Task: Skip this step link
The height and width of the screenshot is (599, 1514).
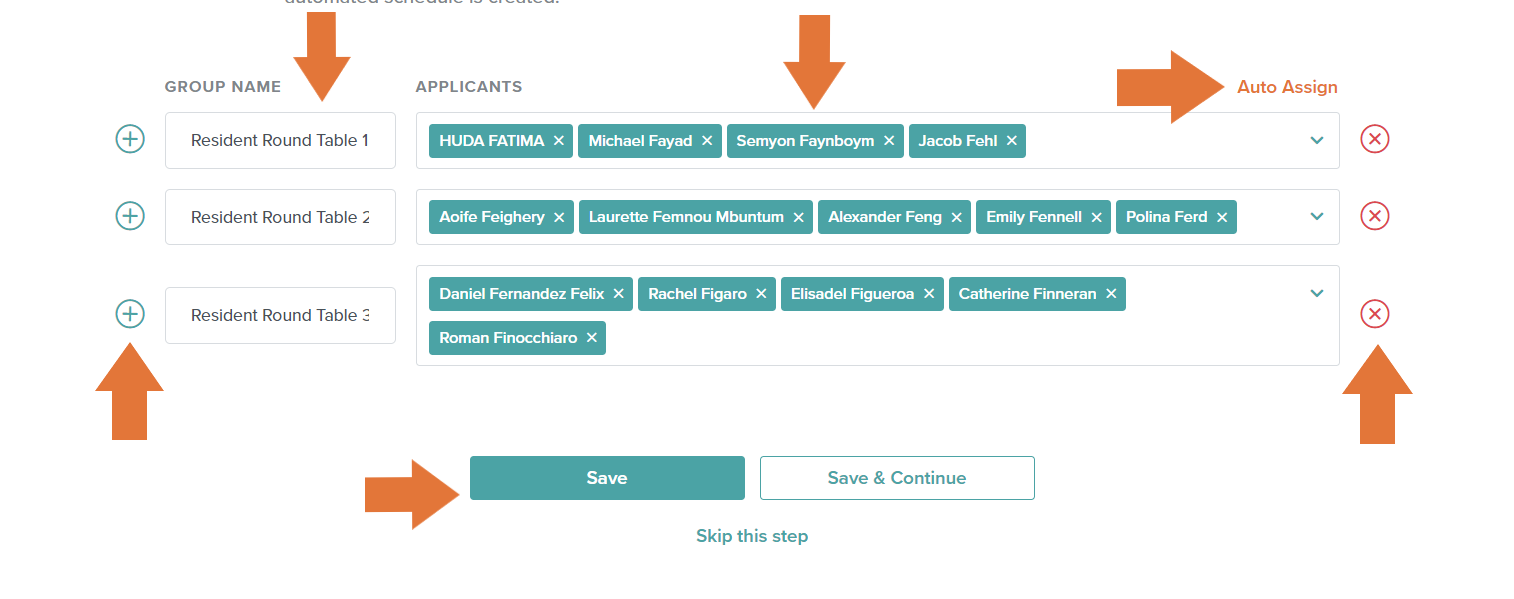Action: click(x=752, y=536)
